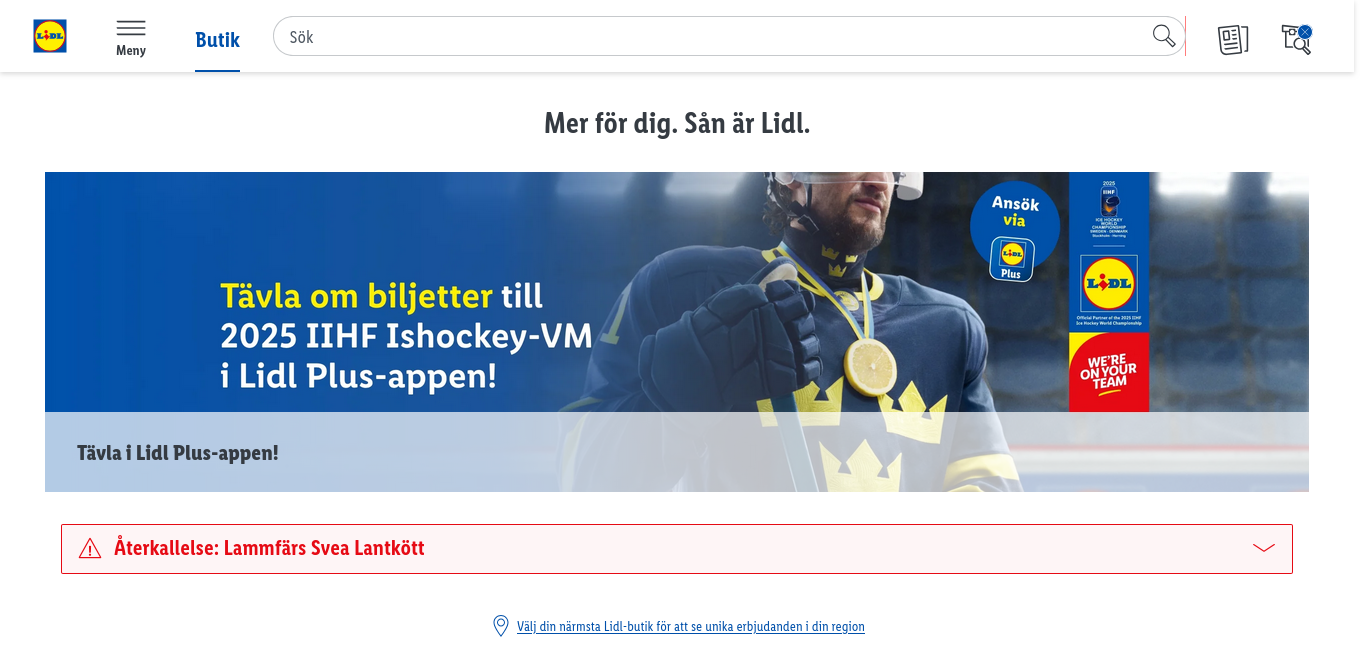Open the hamburger Meny icon

[131, 28]
